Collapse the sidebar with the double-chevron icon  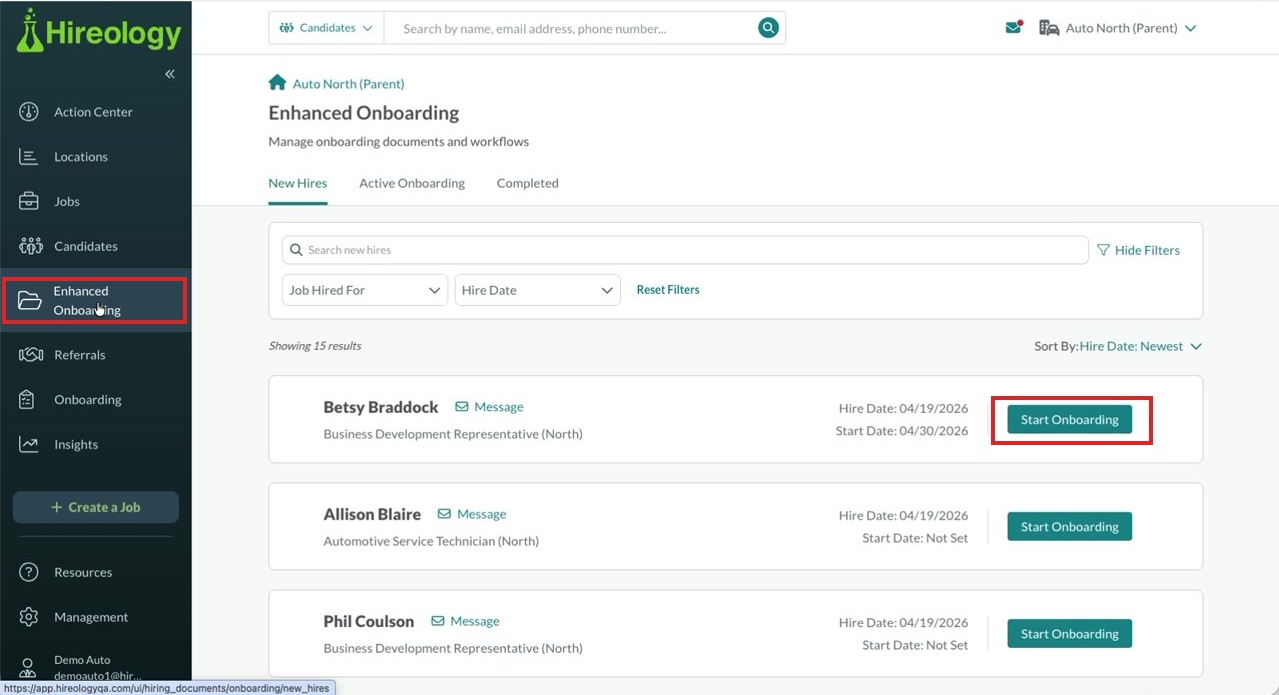tap(170, 74)
